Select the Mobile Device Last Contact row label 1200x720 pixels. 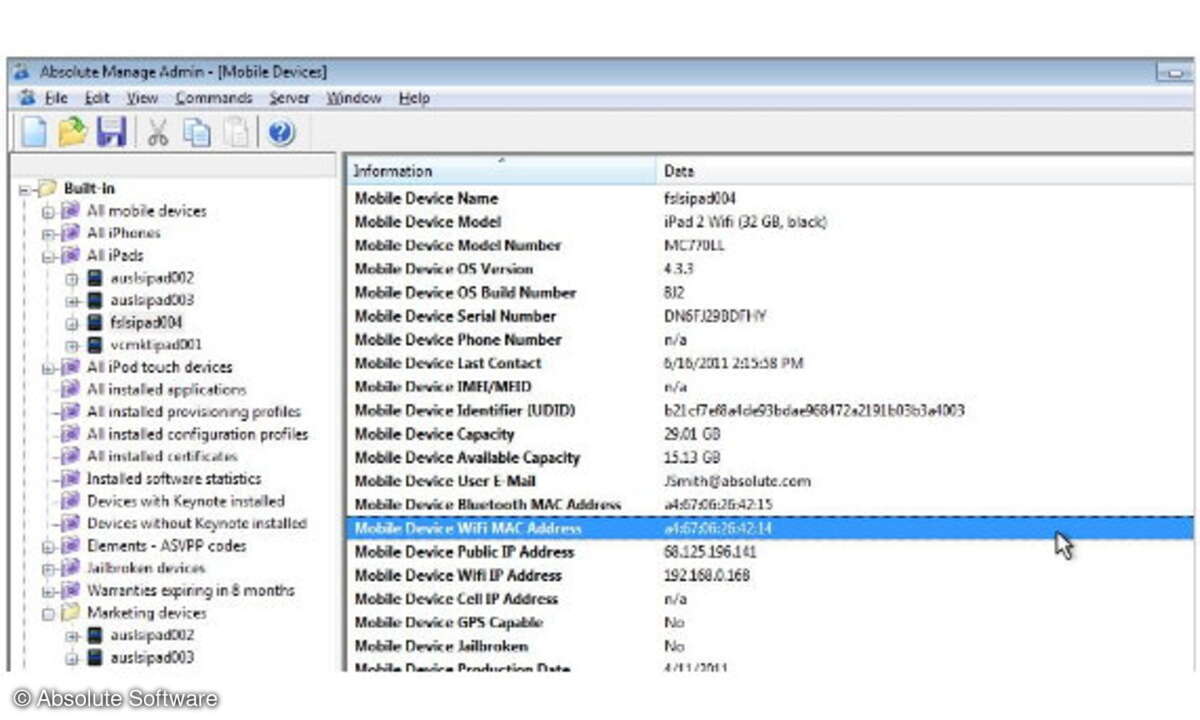click(x=448, y=363)
